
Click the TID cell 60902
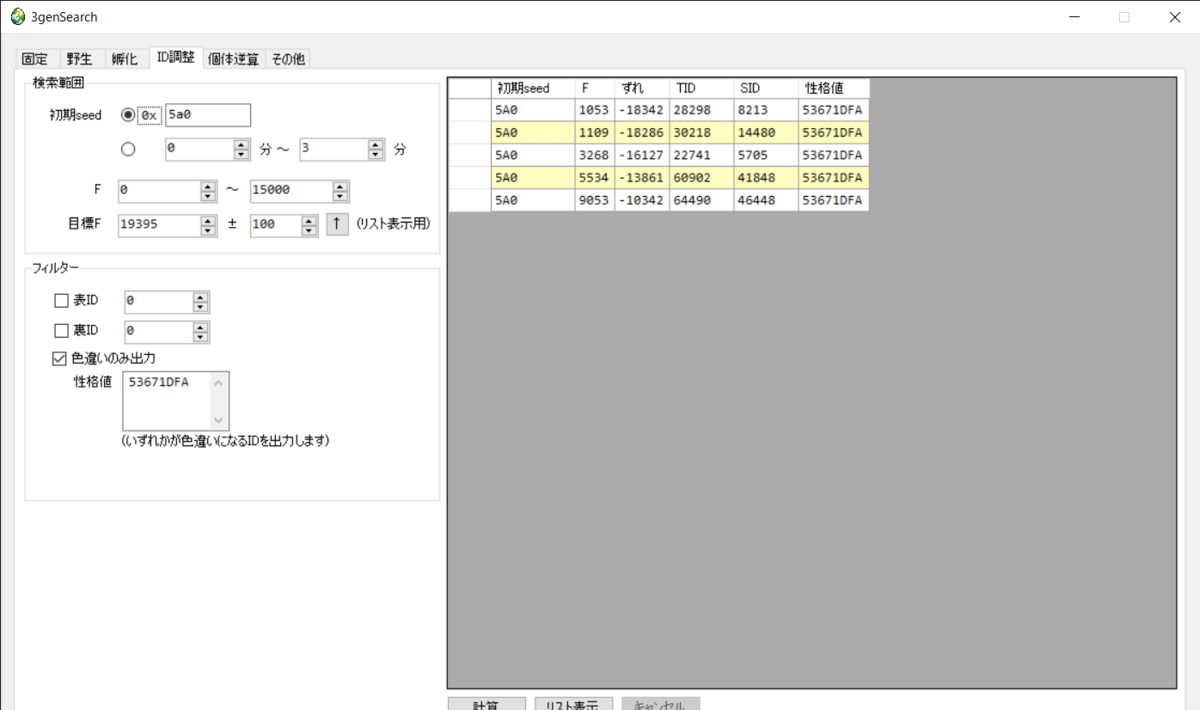tap(701, 177)
